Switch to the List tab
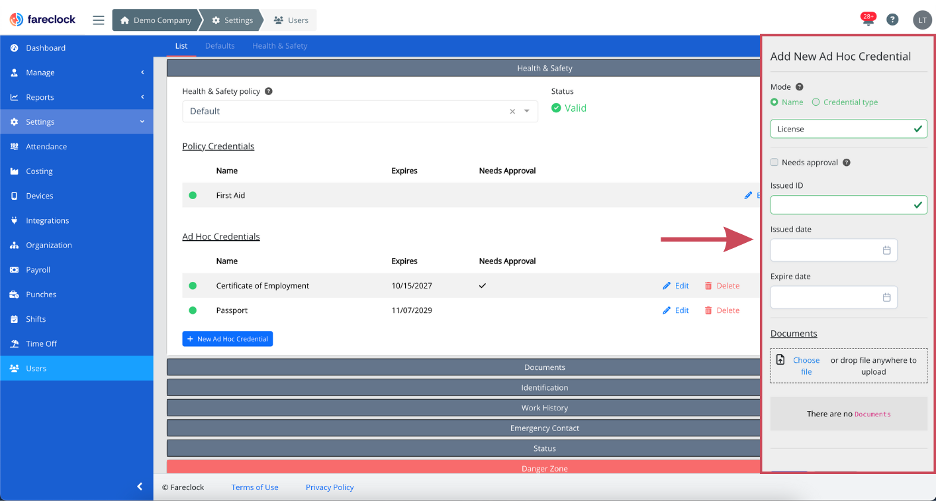The height and width of the screenshot is (502, 936). 181,46
